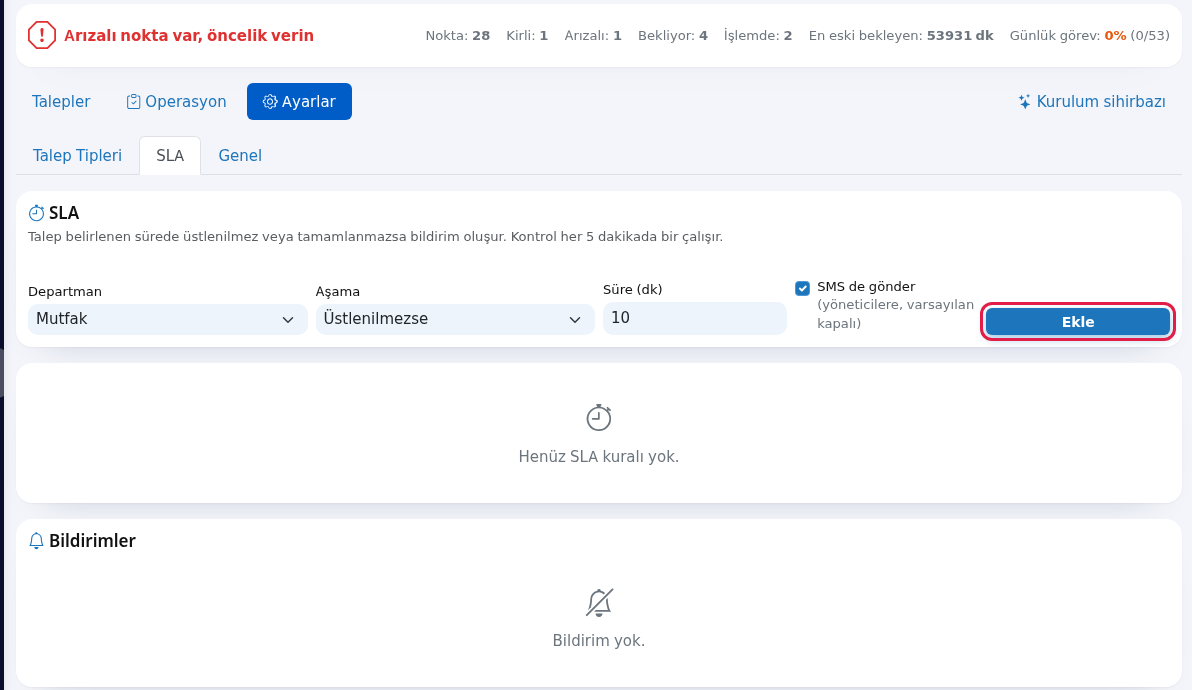Click the stopwatch icon next to SLA heading
The height and width of the screenshot is (690, 1192).
(x=36, y=213)
